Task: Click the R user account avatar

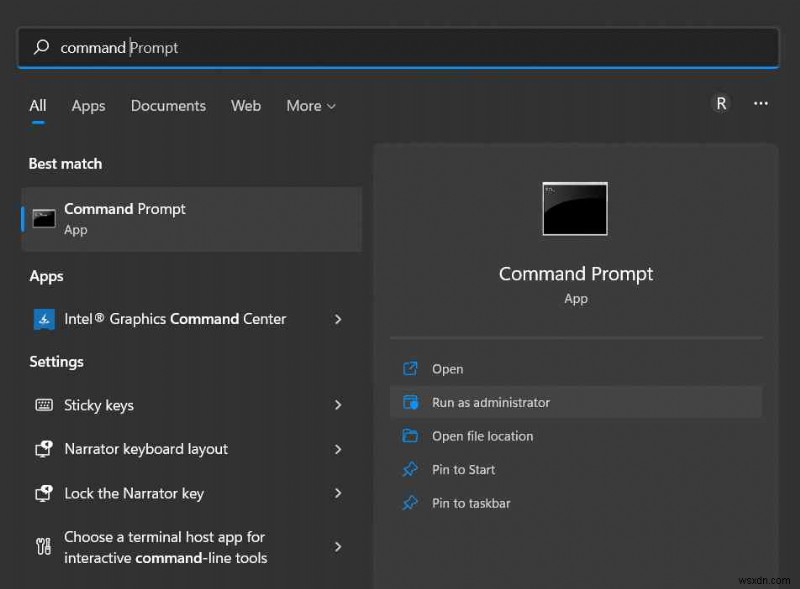Action: (721, 103)
